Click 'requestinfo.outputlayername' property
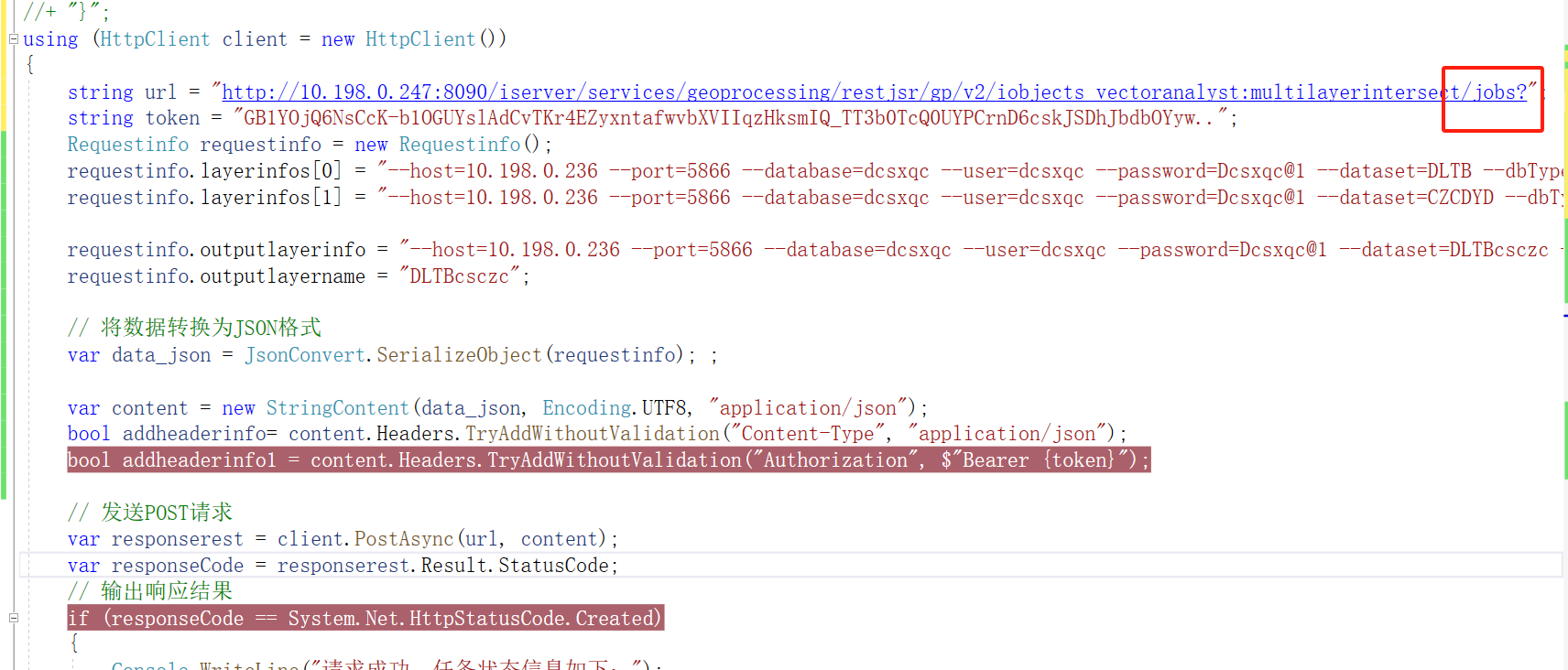Viewport: 1568px width, 670px height. click(216, 276)
